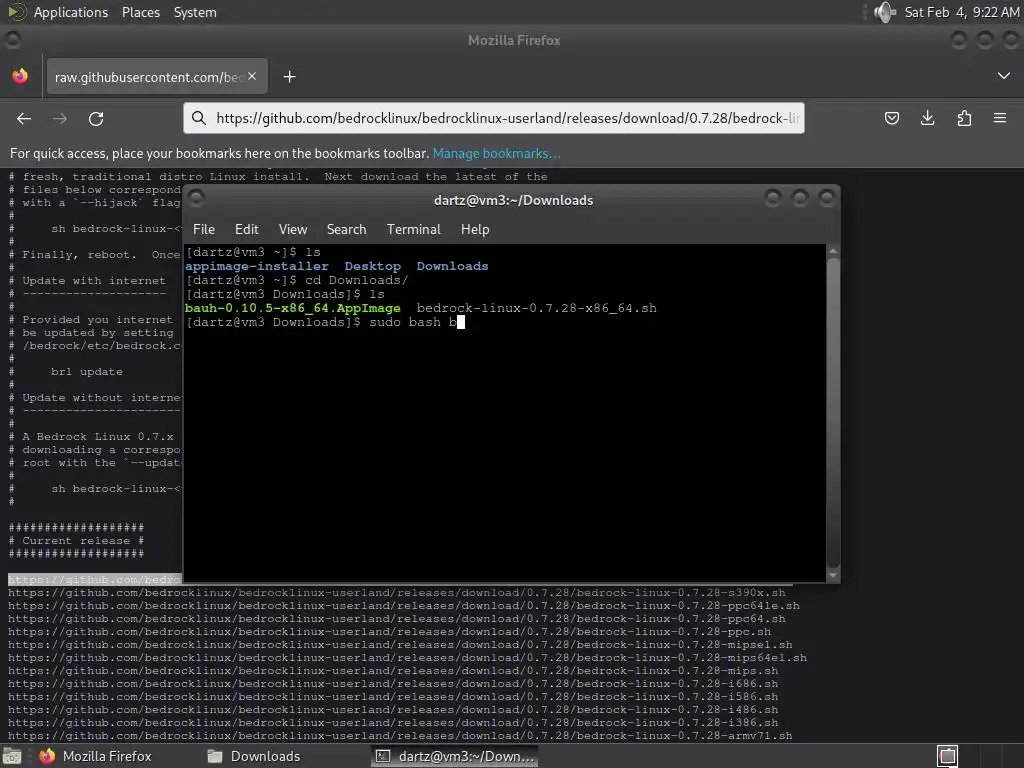Reload the page in Firefox

point(96,118)
